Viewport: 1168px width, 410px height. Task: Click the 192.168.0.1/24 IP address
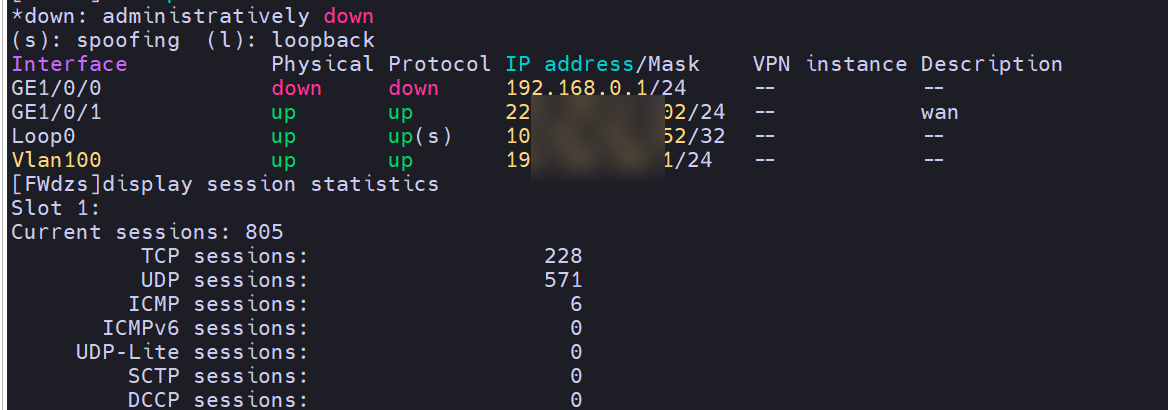point(596,89)
